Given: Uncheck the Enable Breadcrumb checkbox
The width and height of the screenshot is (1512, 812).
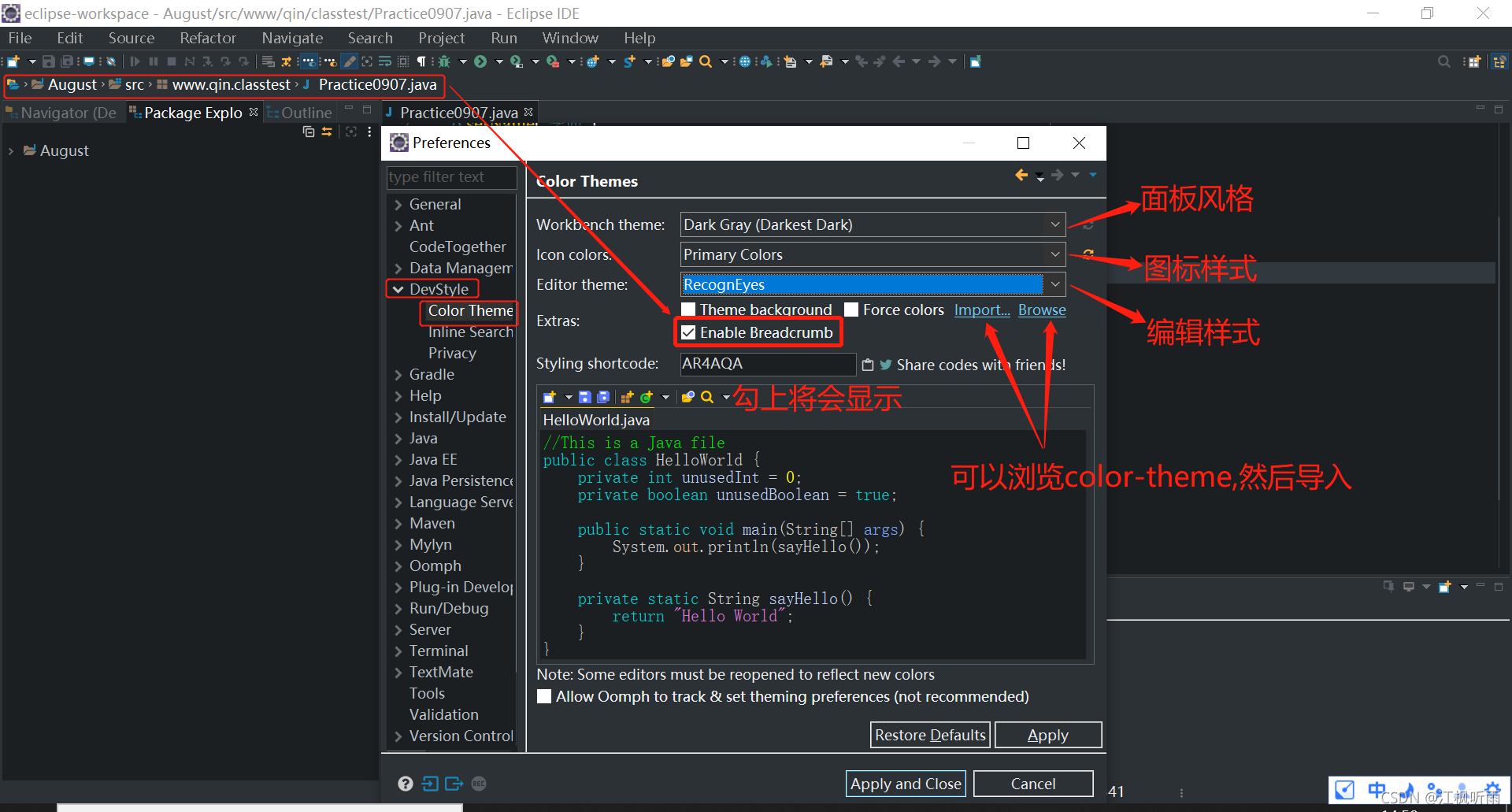Looking at the screenshot, I should point(688,332).
